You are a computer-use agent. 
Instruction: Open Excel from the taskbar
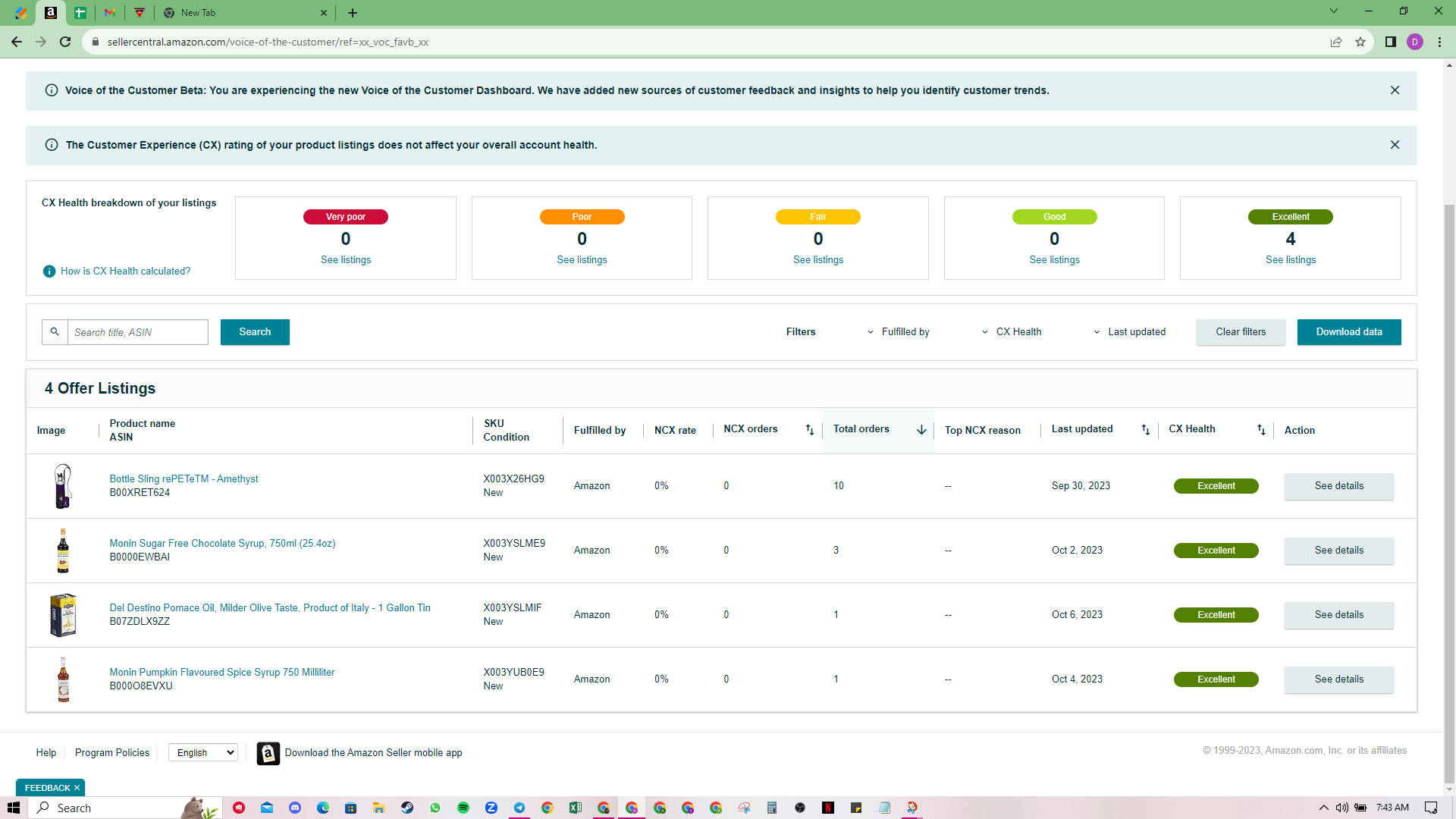(x=576, y=808)
